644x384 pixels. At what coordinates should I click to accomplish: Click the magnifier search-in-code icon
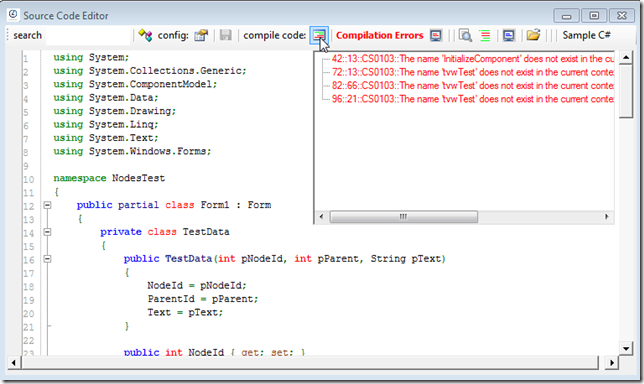pos(465,36)
